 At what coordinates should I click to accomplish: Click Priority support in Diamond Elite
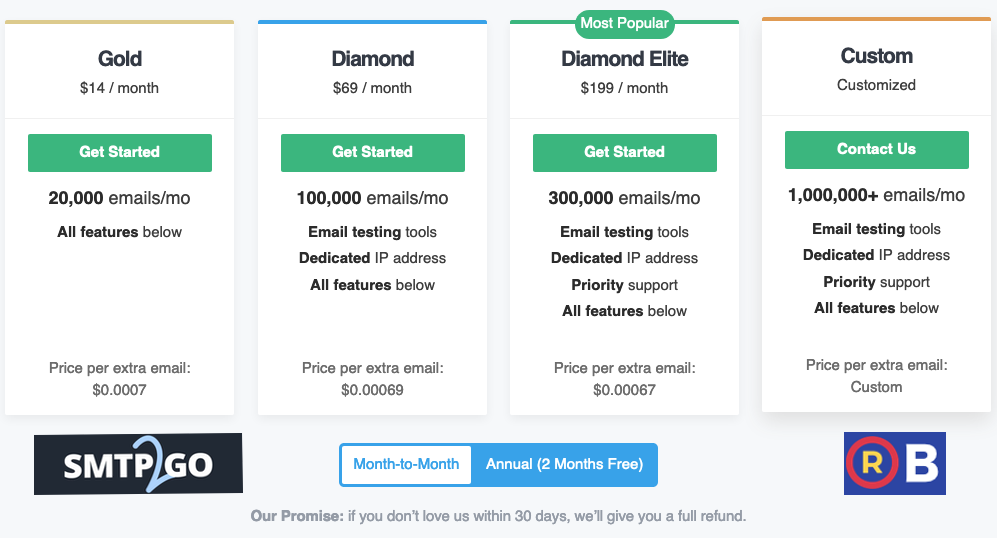click(624, 285)
